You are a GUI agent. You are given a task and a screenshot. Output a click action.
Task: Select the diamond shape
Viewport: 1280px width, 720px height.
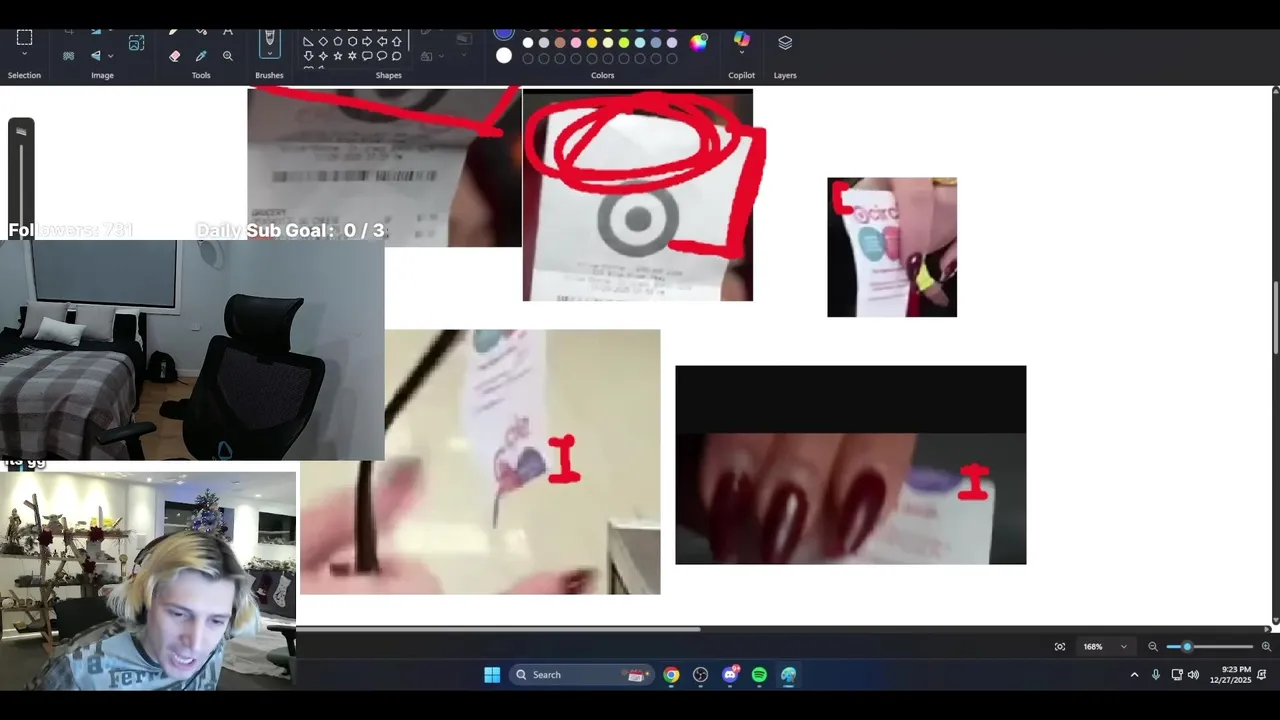[x=323, y=42]
